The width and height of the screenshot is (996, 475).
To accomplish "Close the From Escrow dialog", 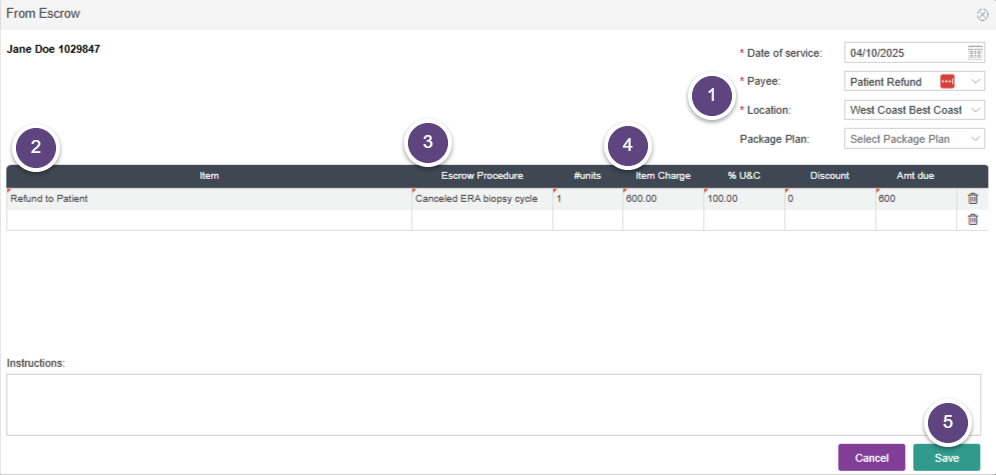I will click(982, 15).
